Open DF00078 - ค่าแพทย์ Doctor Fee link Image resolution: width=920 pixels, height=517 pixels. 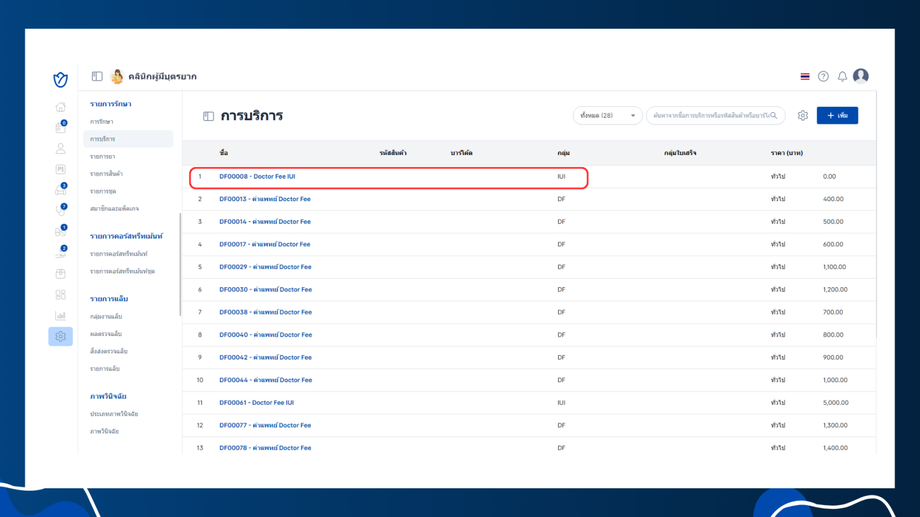265,448
